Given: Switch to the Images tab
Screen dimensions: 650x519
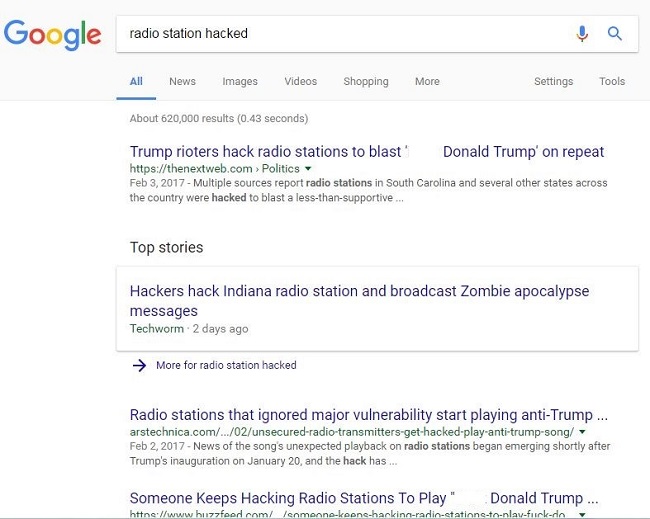Looking at the screenshot, I should coord(240,82).
